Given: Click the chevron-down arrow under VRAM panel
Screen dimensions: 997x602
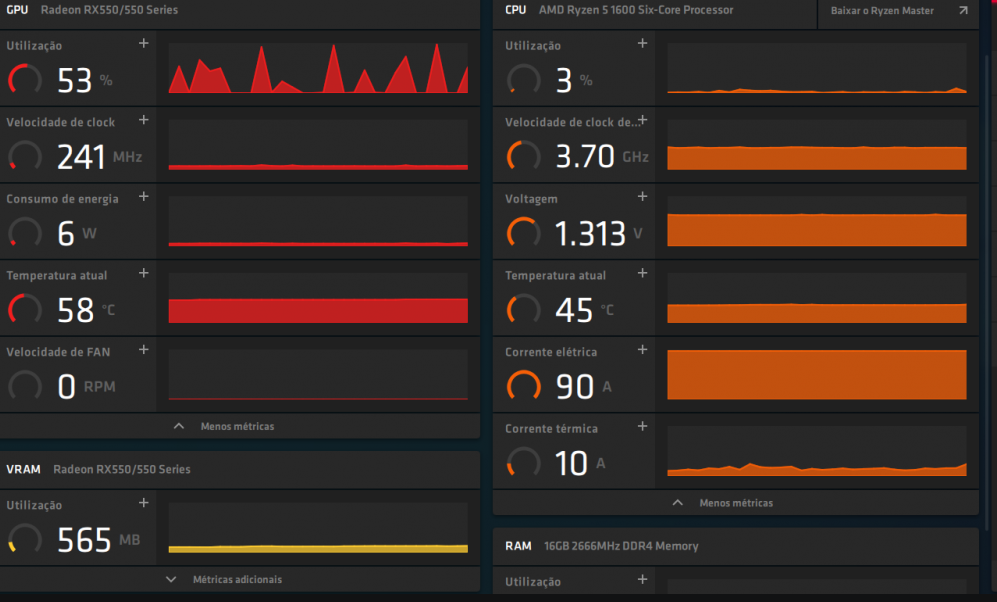Looking at the screenshot, I should click(171, 580).
